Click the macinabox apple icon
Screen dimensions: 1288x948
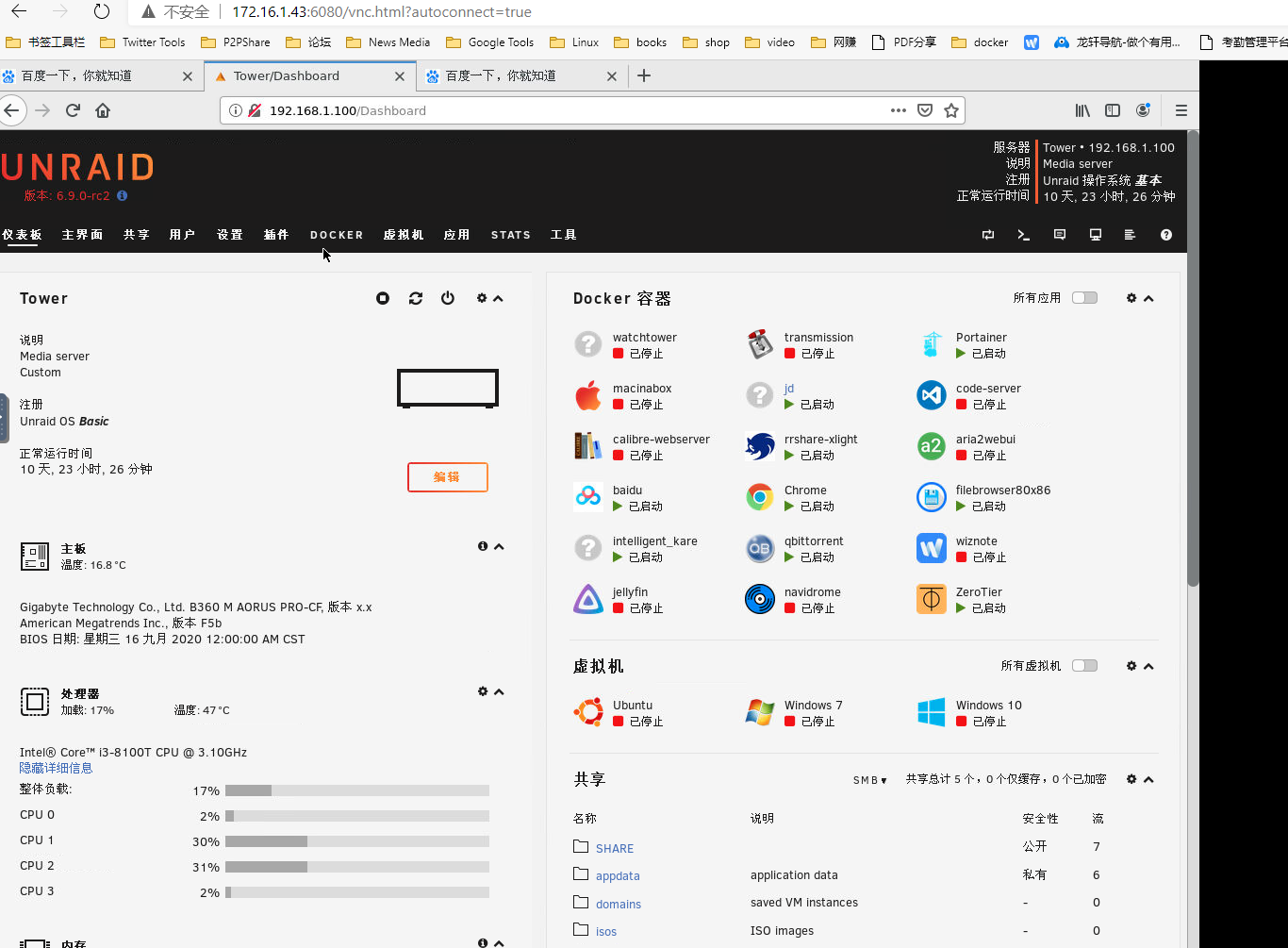pyautogui.click(x=588, y=395)
